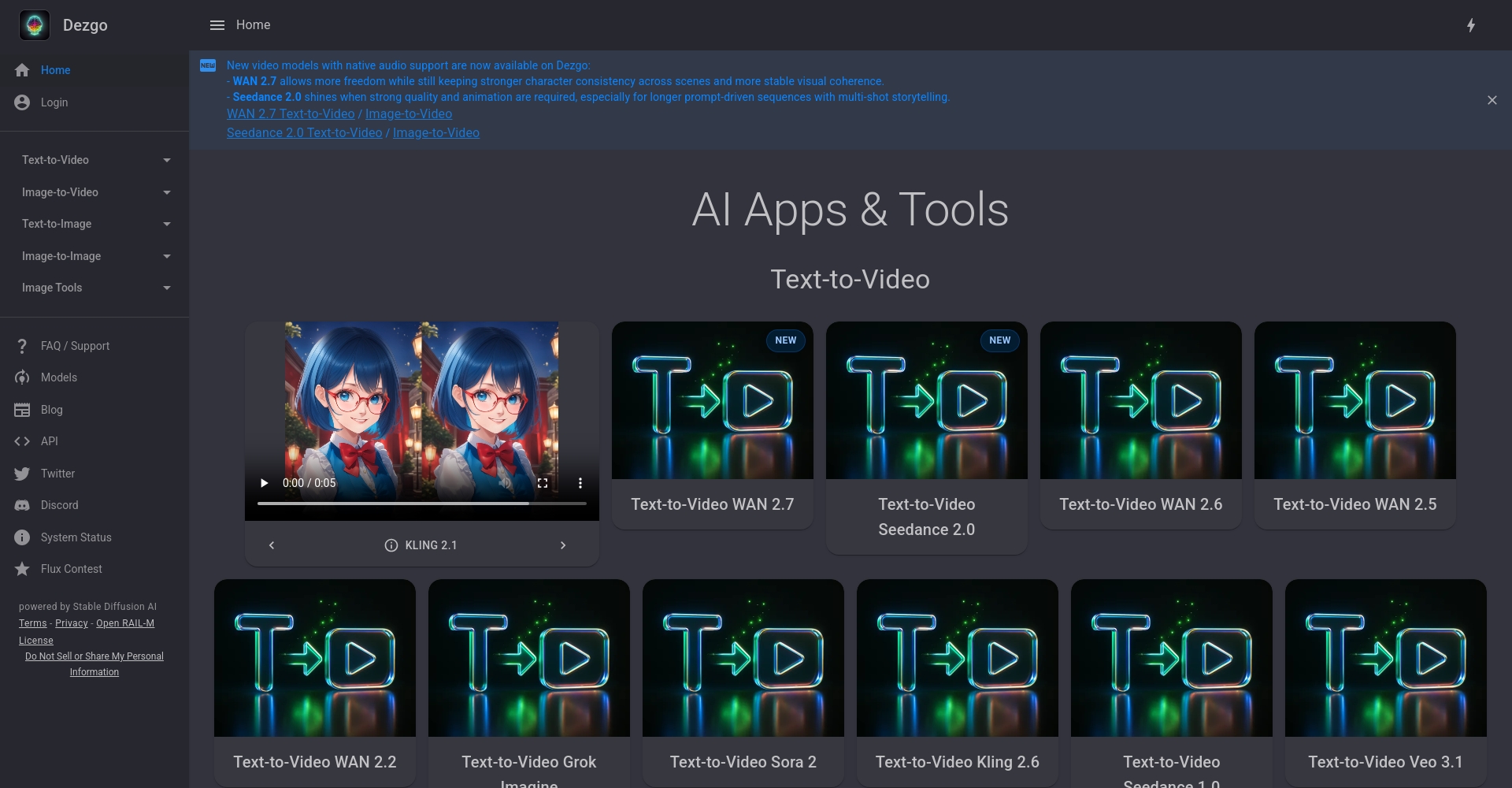1512x788 pixels.
Task: Open Seedance 2.0 Image-to-Video link
Action: pyautogui.click(x=436, y=132)
